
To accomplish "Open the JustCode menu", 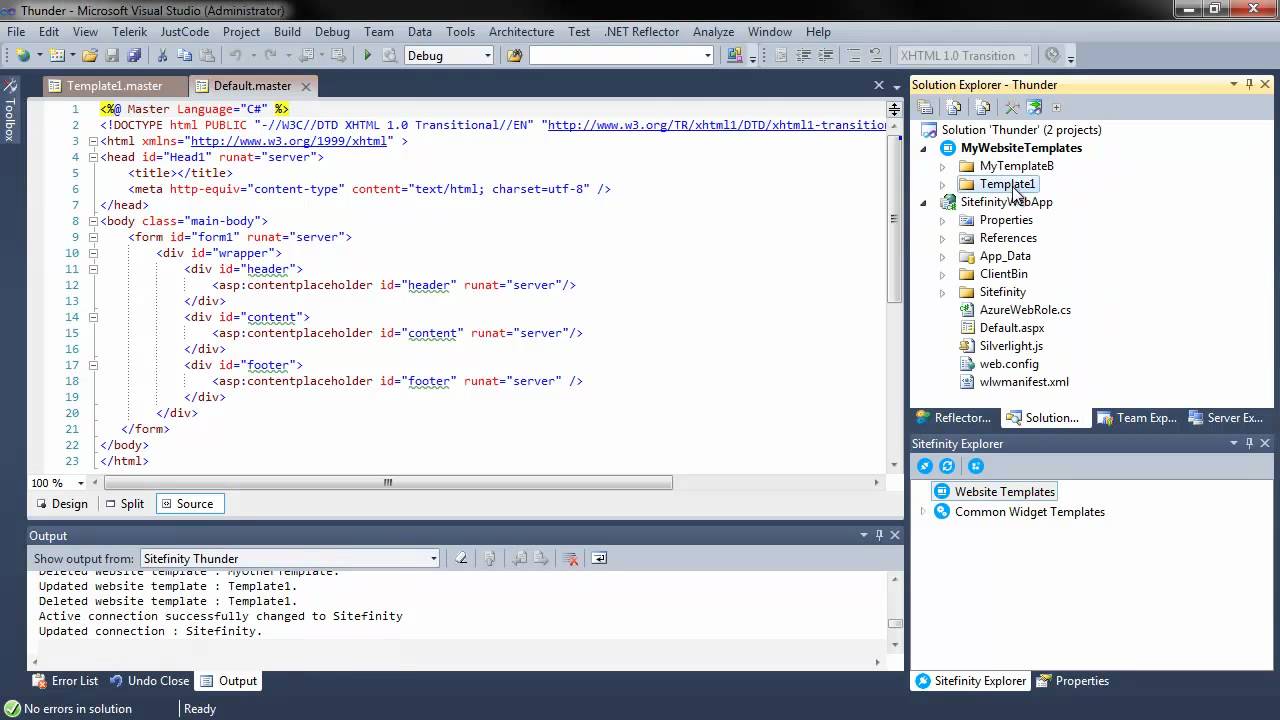I will (185, 32).
